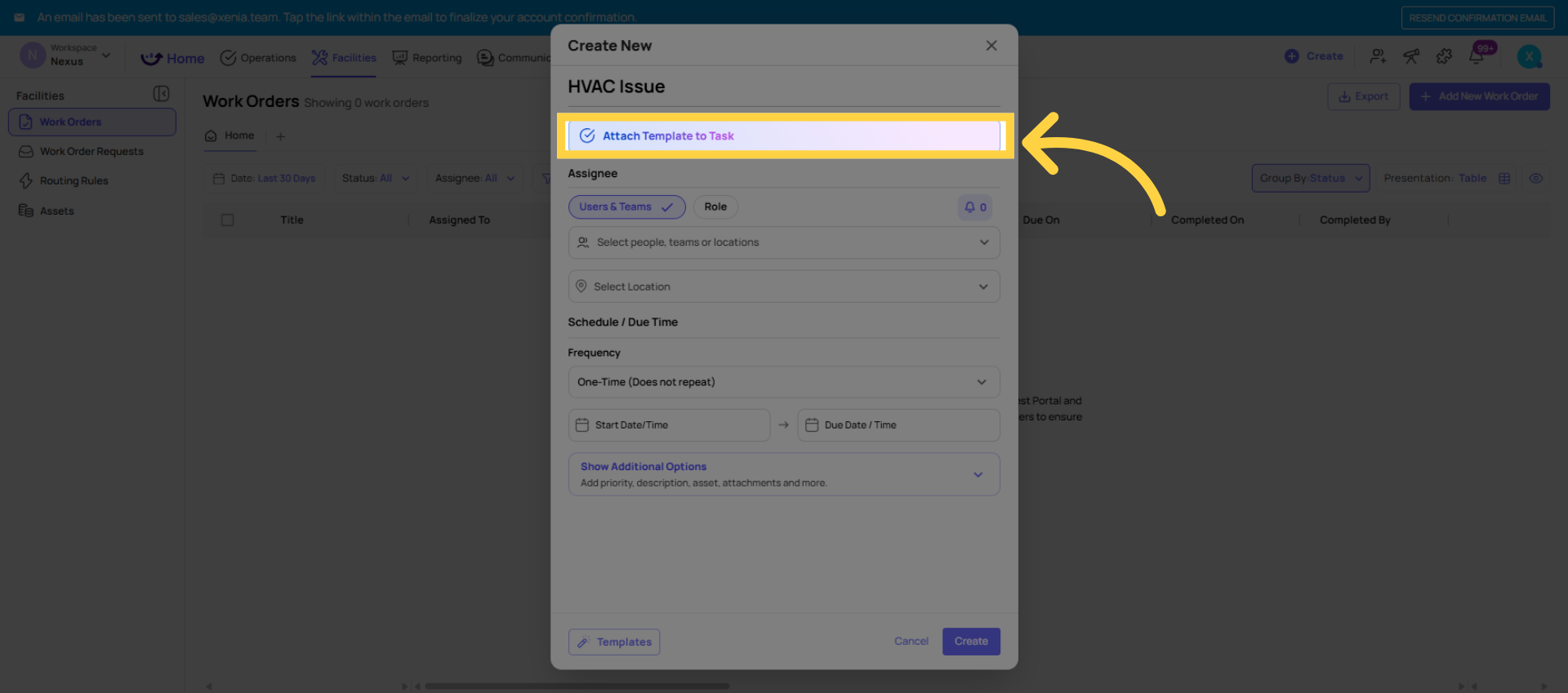Click the Templates button in dialog

[614, 642]
